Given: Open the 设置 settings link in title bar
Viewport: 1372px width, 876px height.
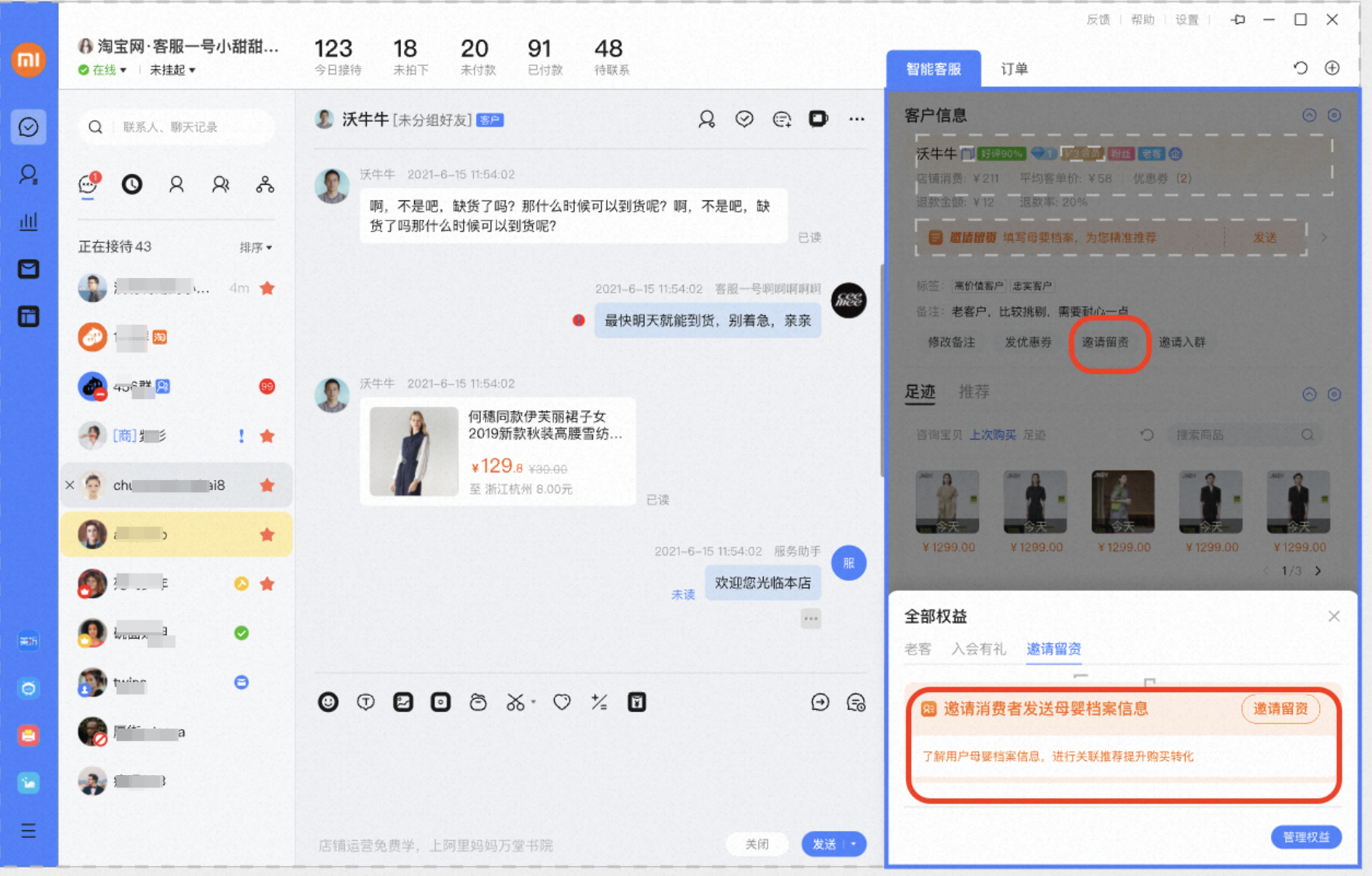Looking at the screenshot, I should click(x=1186, y=19).
